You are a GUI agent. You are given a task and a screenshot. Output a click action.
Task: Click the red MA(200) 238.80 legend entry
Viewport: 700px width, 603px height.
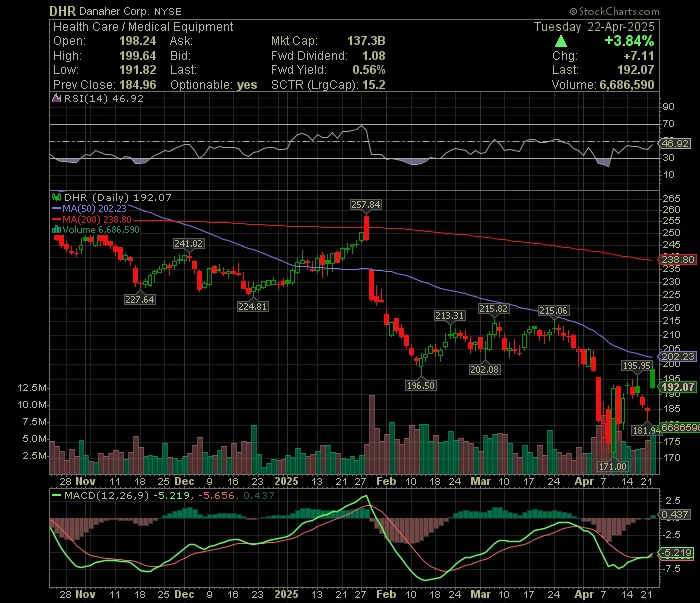click(x=92, y=220)
